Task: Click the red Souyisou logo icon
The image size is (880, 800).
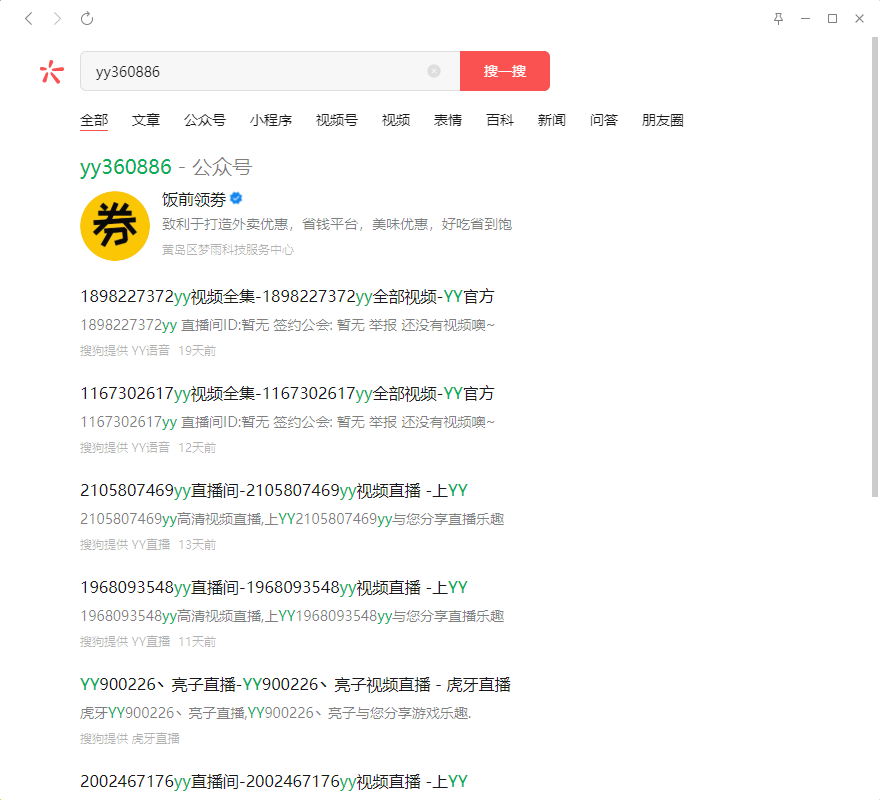Action: (x=52, y=71)
